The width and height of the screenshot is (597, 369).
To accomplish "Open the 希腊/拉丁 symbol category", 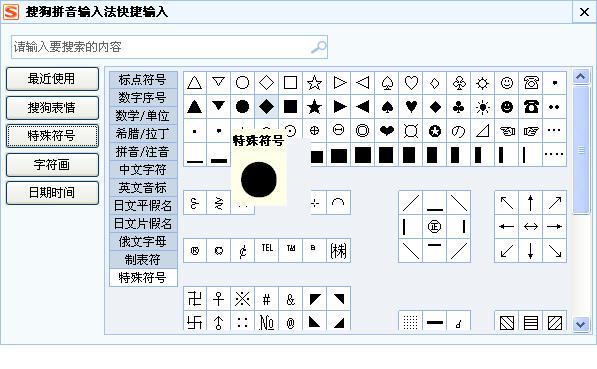I will click(143, 134).
